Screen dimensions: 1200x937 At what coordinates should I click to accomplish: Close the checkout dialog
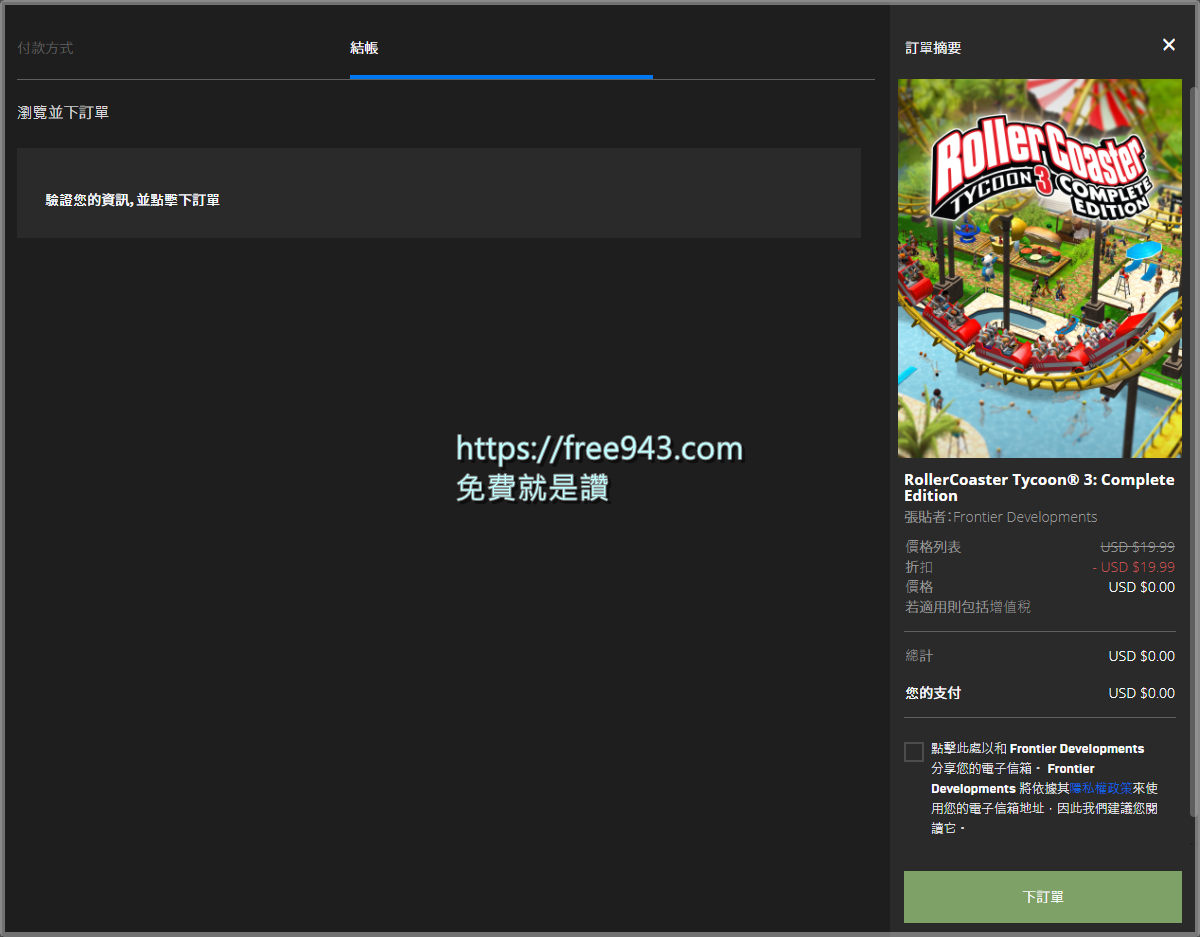[1168, 44]
